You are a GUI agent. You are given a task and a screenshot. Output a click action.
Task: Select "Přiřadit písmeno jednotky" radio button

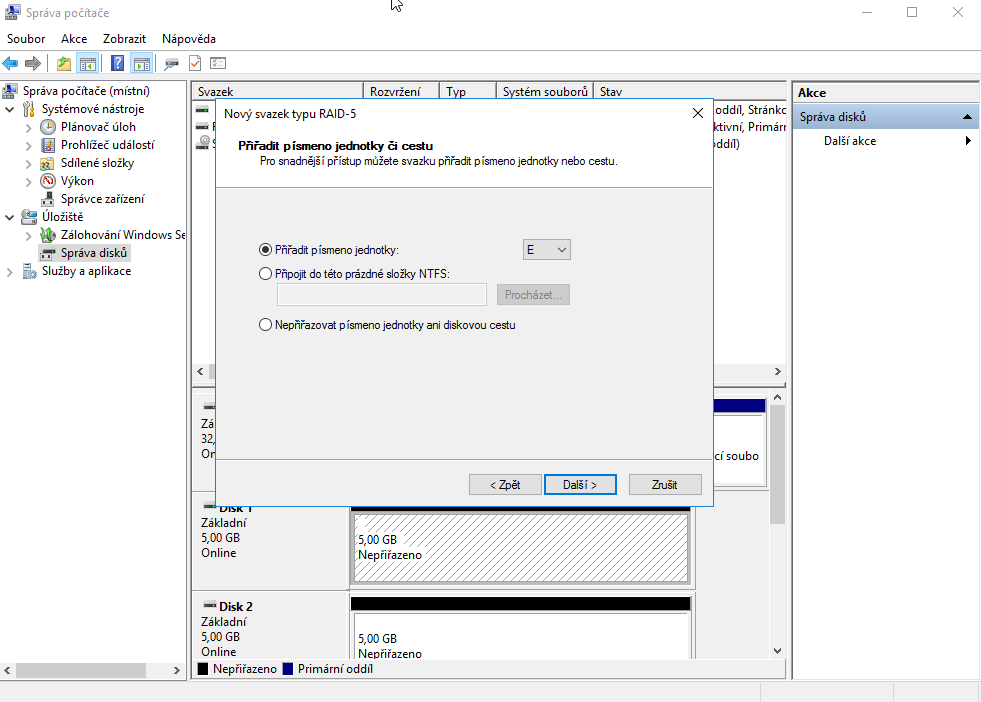coord(265,250)
